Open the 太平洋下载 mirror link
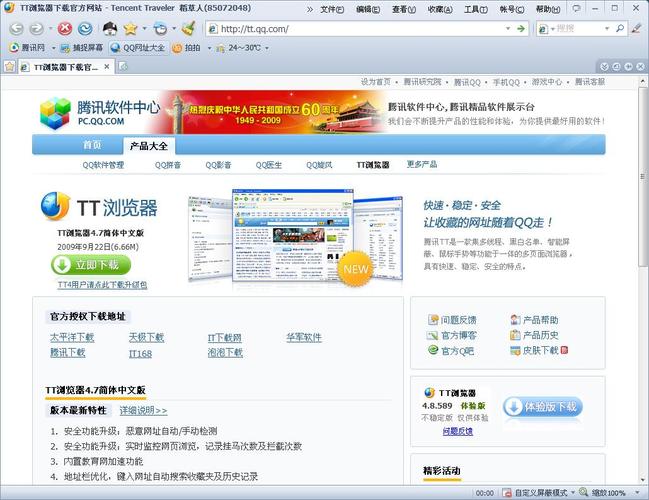 click(72, 338)
